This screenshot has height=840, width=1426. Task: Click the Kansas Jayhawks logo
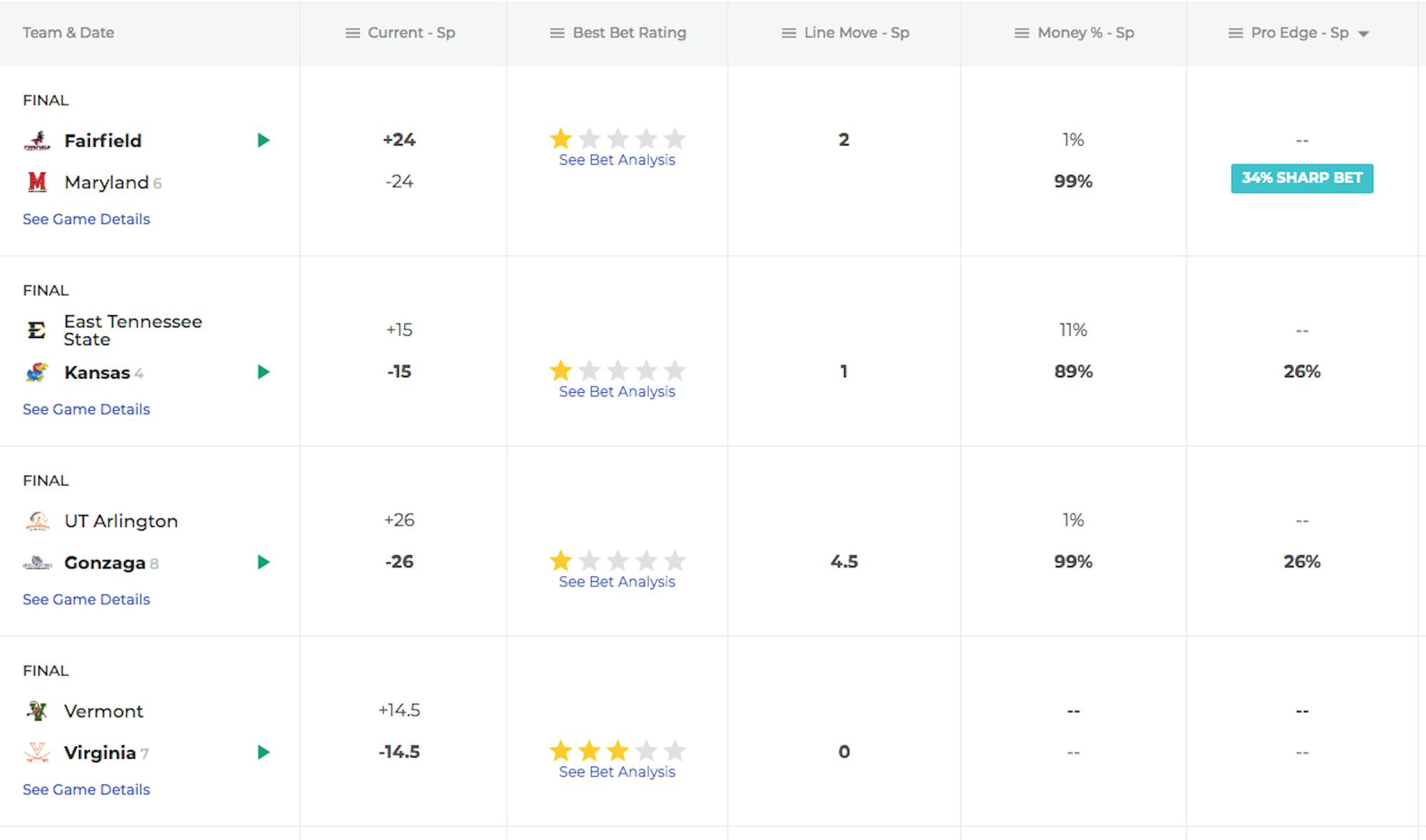click(37, 372)
